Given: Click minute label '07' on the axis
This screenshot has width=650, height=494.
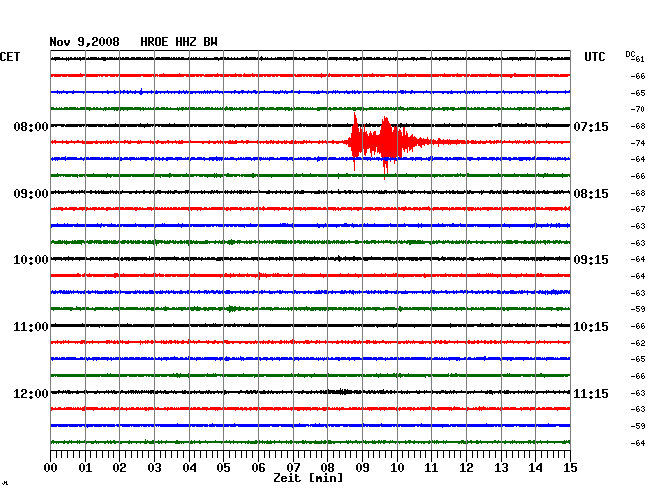Looking at the screenshot, I should pyautogui.click(x=293, y=468).
